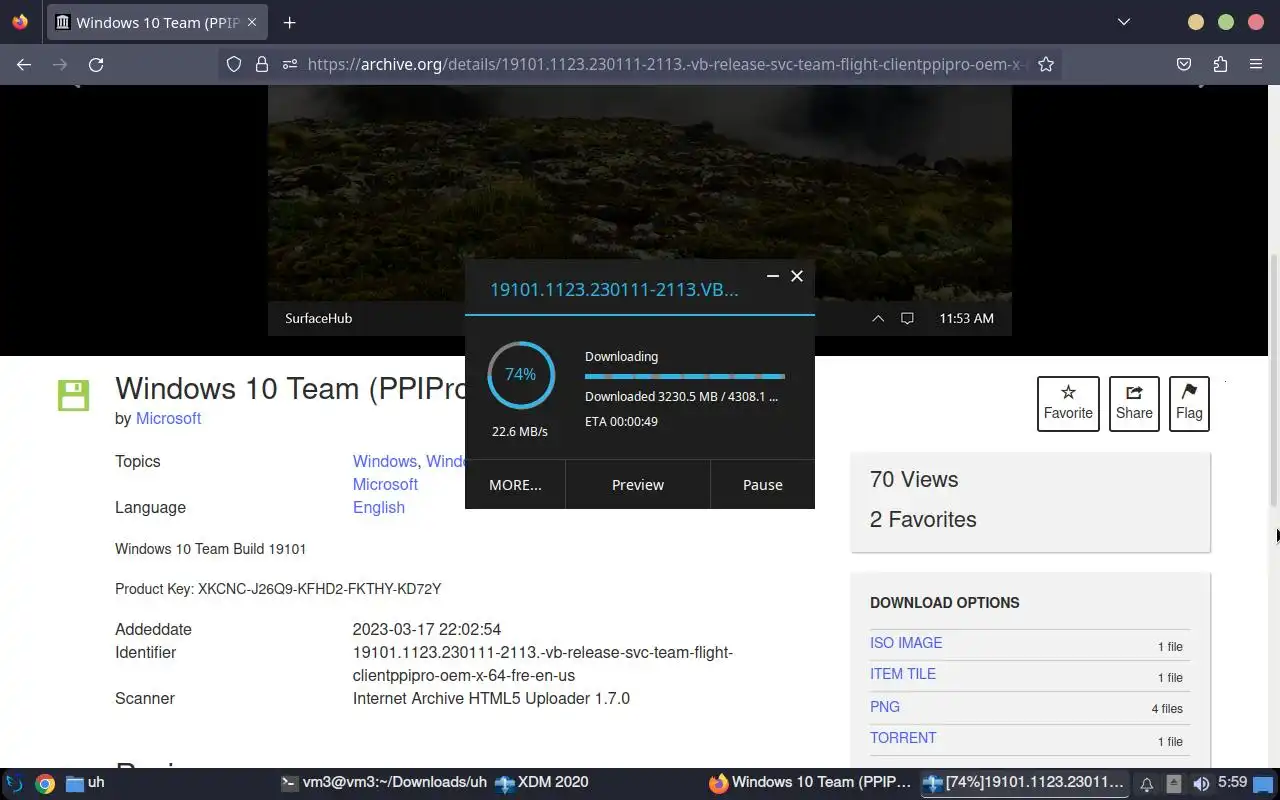
Task: Click the download filename title 19101.1123...
Action: pos(614,289)
